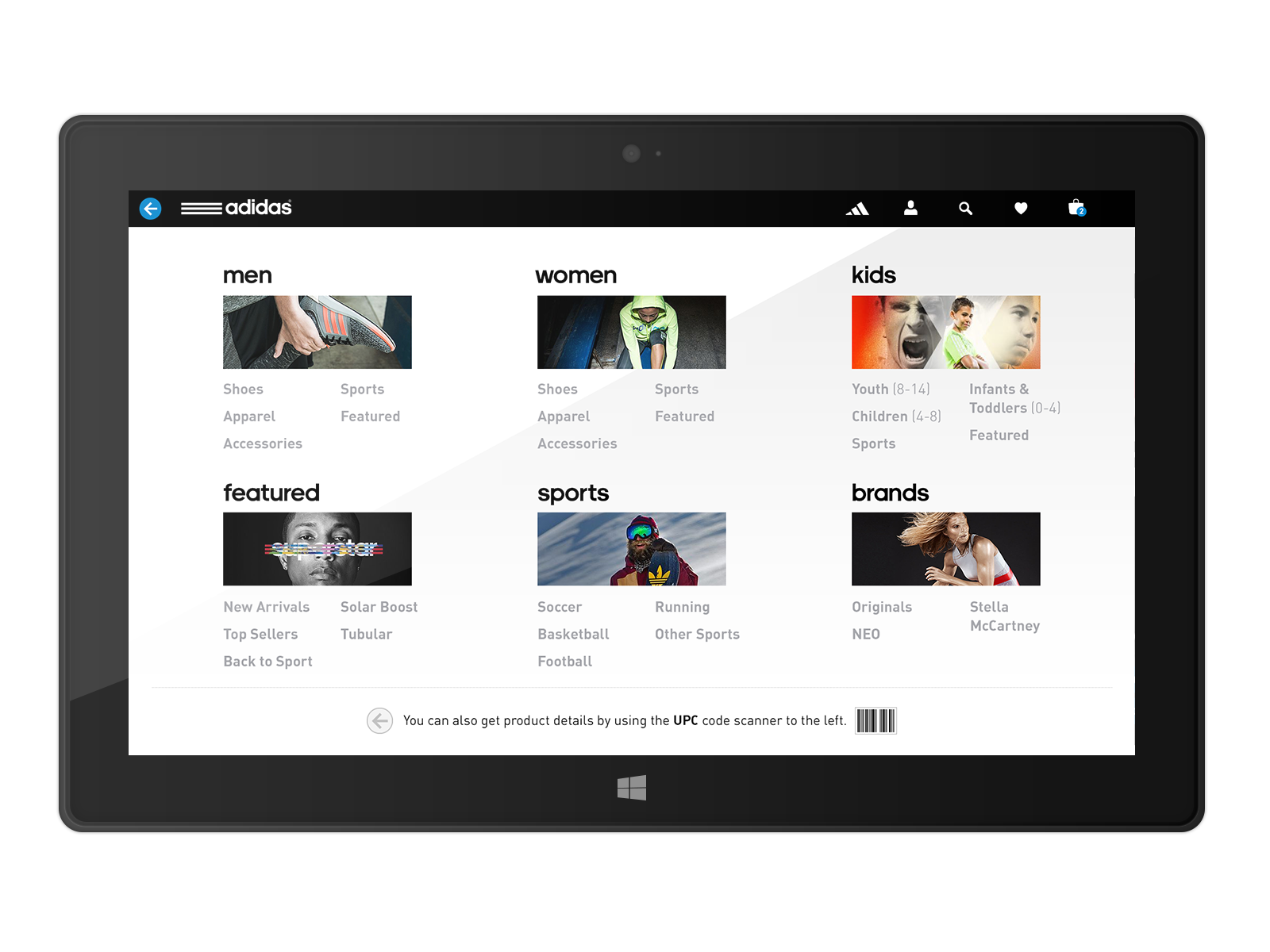Go to Accessories under women

point(577,444)
